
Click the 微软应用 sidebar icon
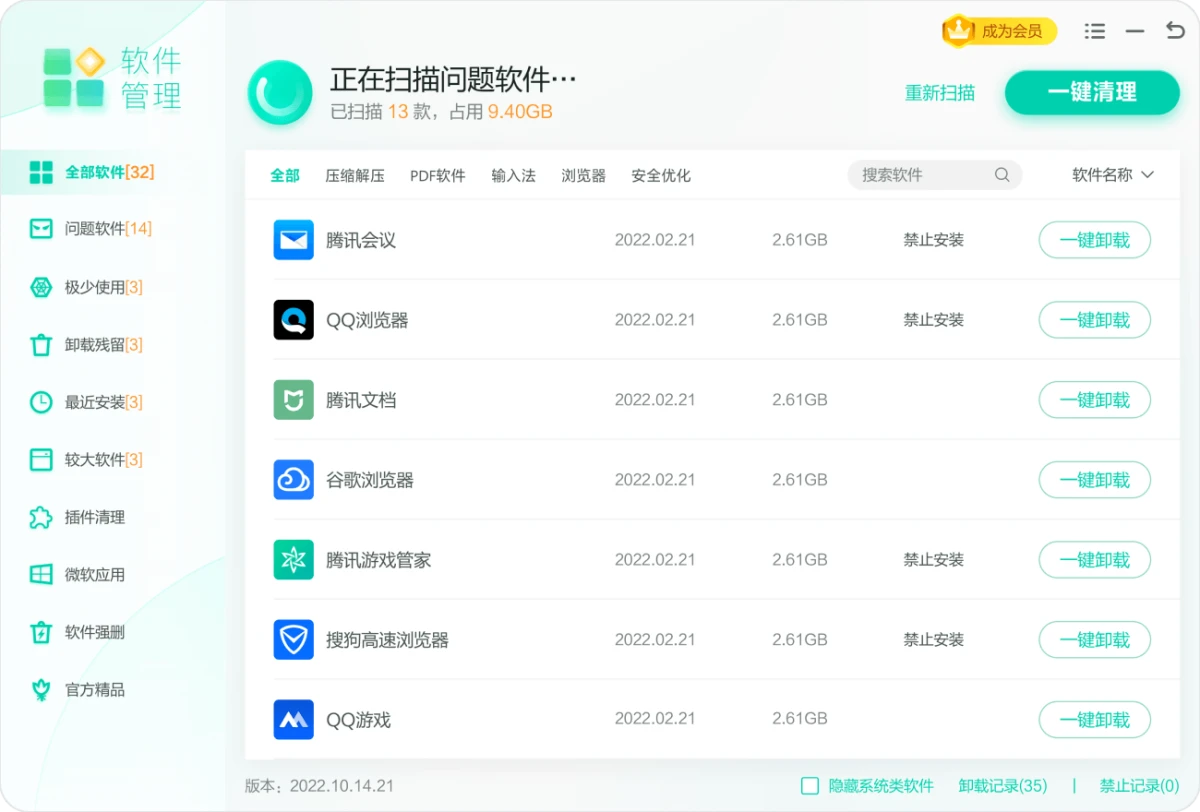pyautogui.click(x=41, y=575)
